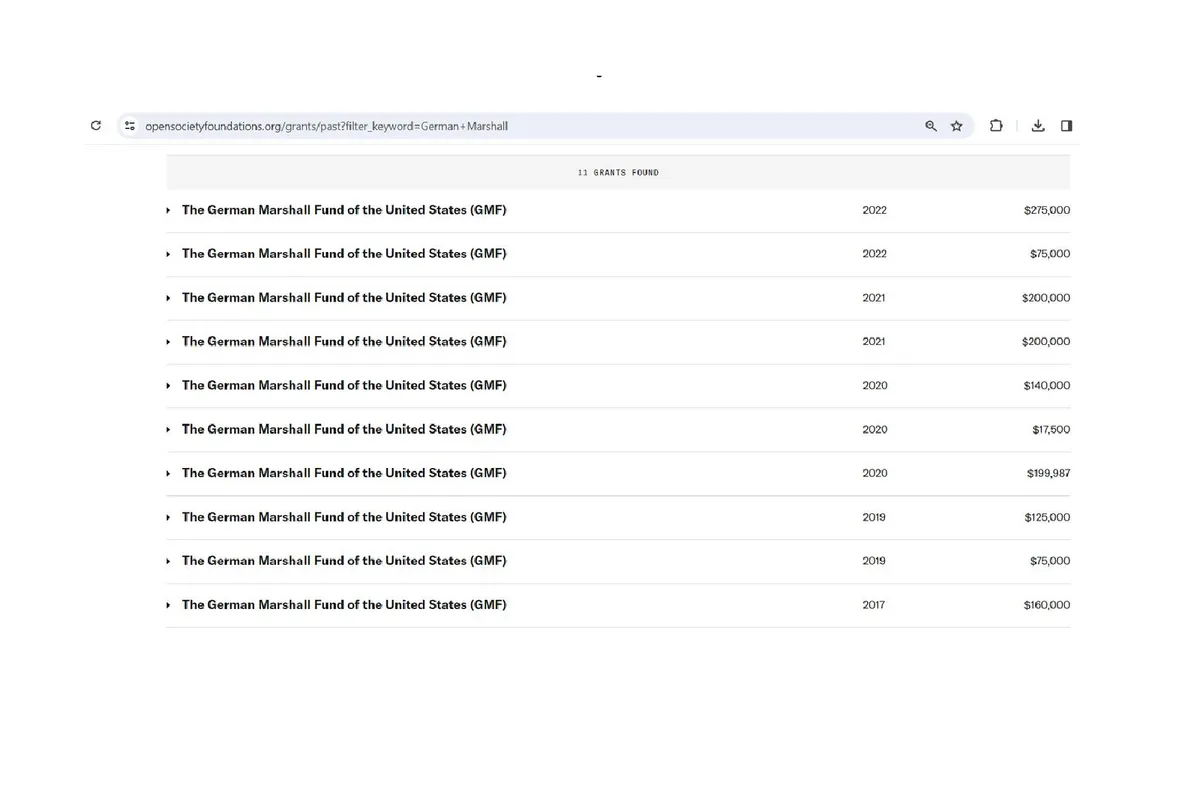The image size is (1200, 795).
Task: Expand the 2017 grant arrow for $160,000
Action: tap(169, 605)
